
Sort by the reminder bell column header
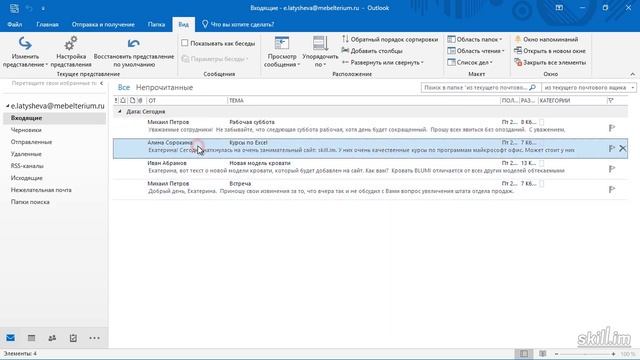pos(123,100)
